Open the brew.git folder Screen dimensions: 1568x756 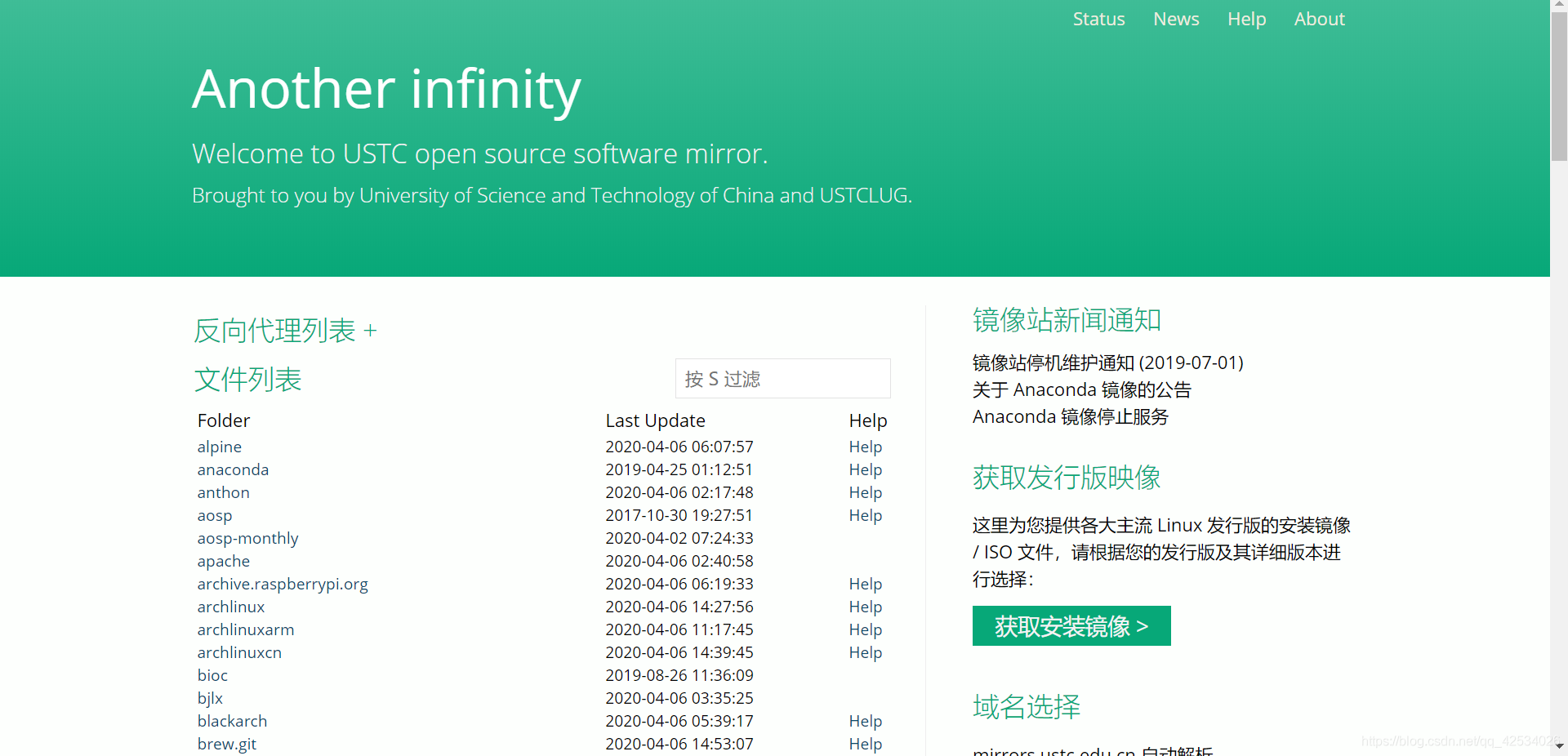pos(226,744)
